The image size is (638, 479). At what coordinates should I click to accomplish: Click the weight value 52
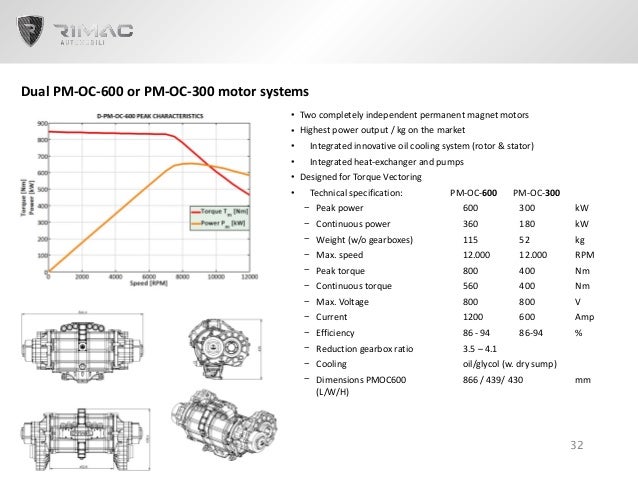[524, 240]
